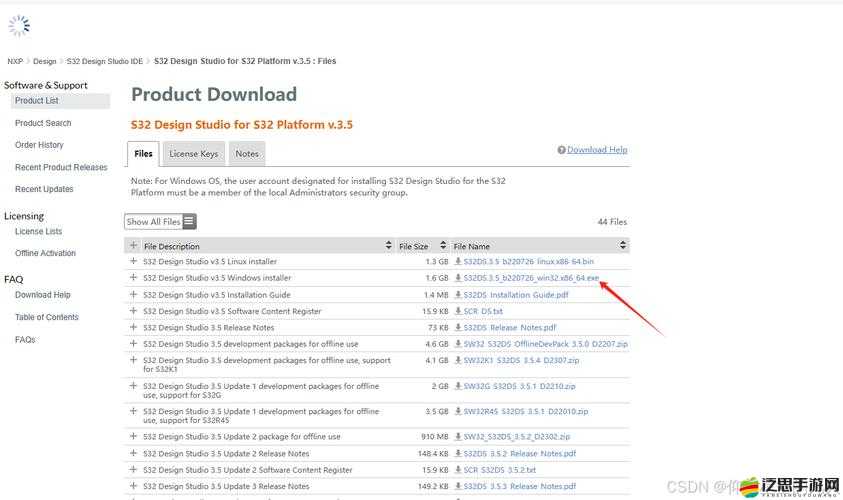Screen dimensions: 843x500
Task: Expand the Update 1 support for S32R45 row
Action: pyautogui.click(x=133, y=411)
